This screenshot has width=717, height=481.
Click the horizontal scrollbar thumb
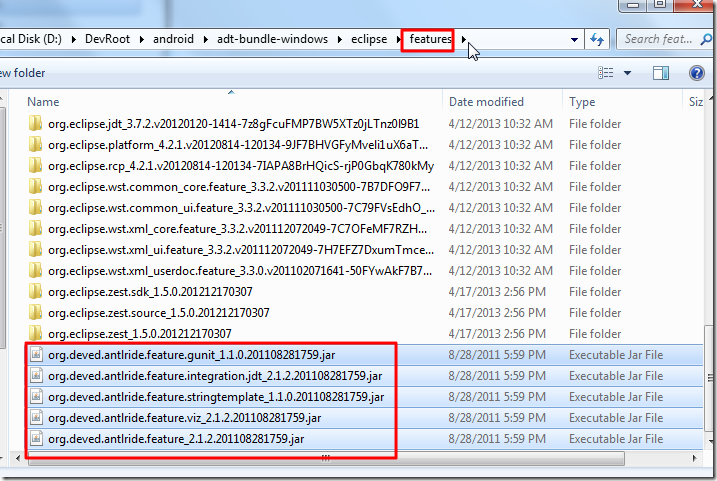(x=326, y=458)
